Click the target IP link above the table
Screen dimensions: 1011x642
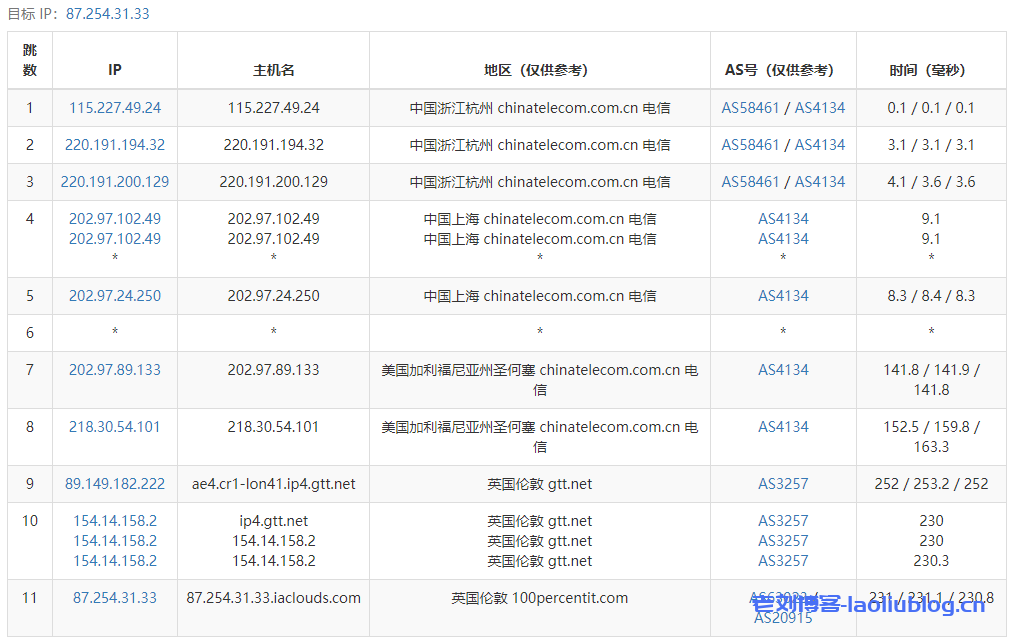coord(108,14)
